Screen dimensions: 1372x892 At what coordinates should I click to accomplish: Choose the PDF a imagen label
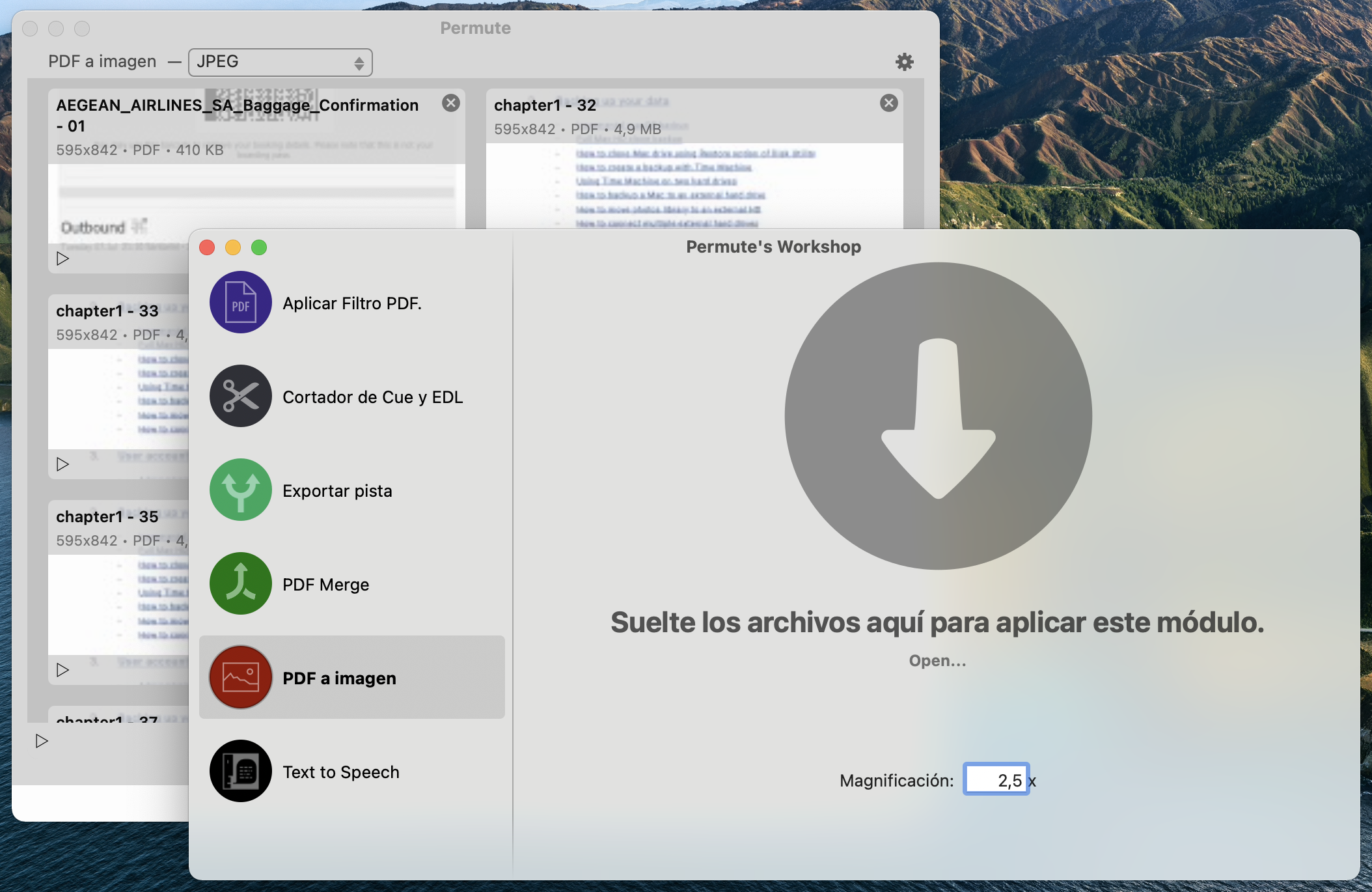tap(339, 678)
